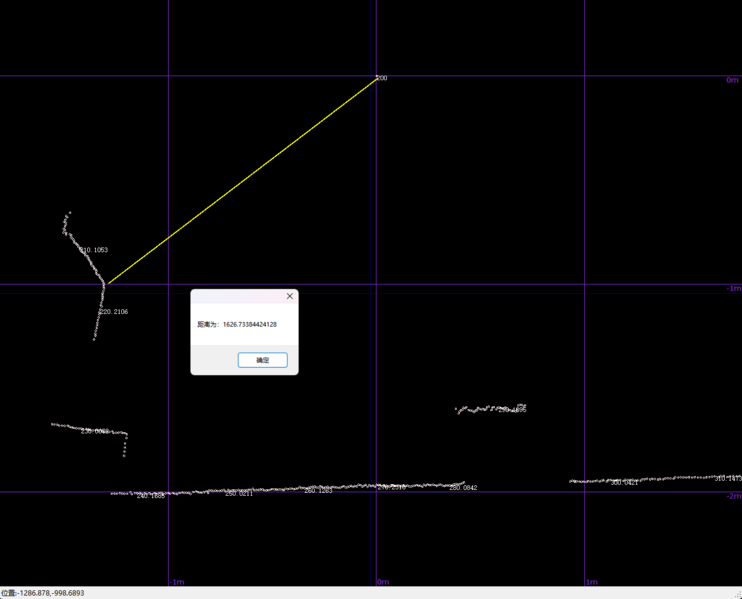
Task: Click the -1m label on the right axis
Action: click(731, 288)
